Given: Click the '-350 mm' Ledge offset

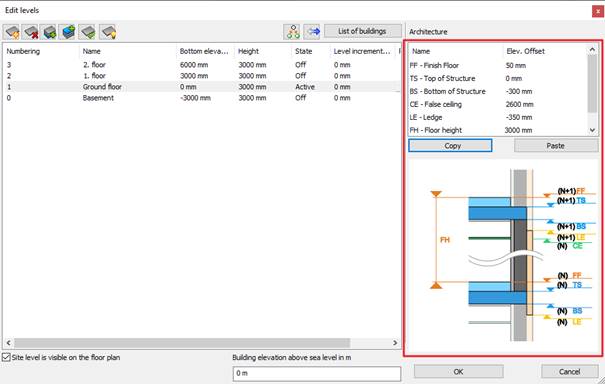Looking at the screenshot, I should (x=519, y=117).
